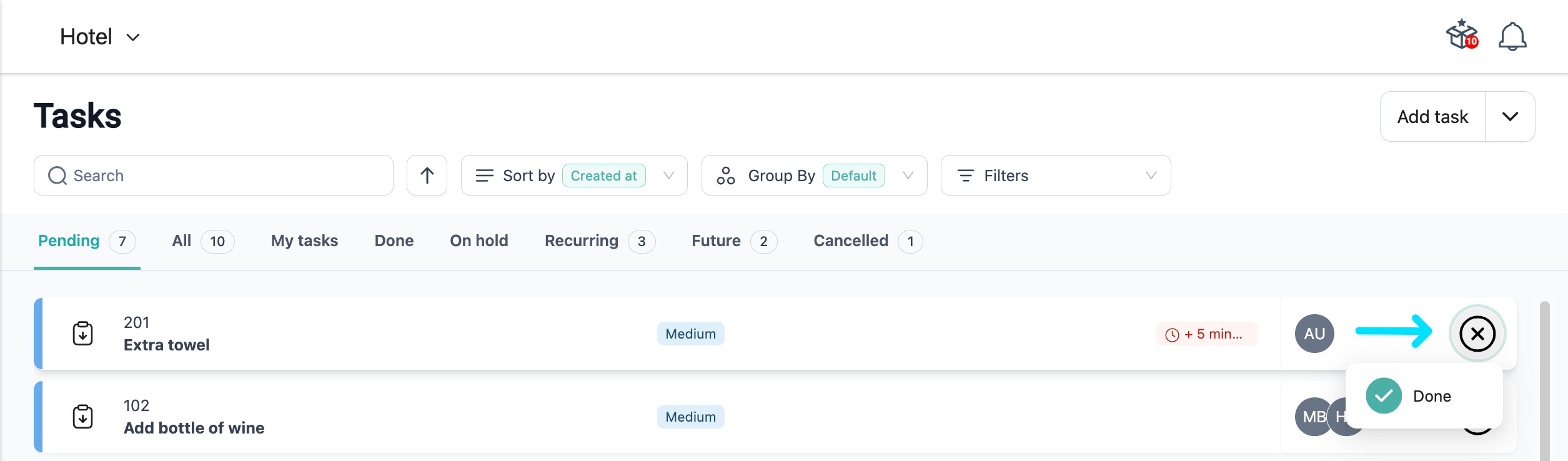Open the Group By dropdown
This screenshot has height=461, width=1568.
tap(813, 176)
